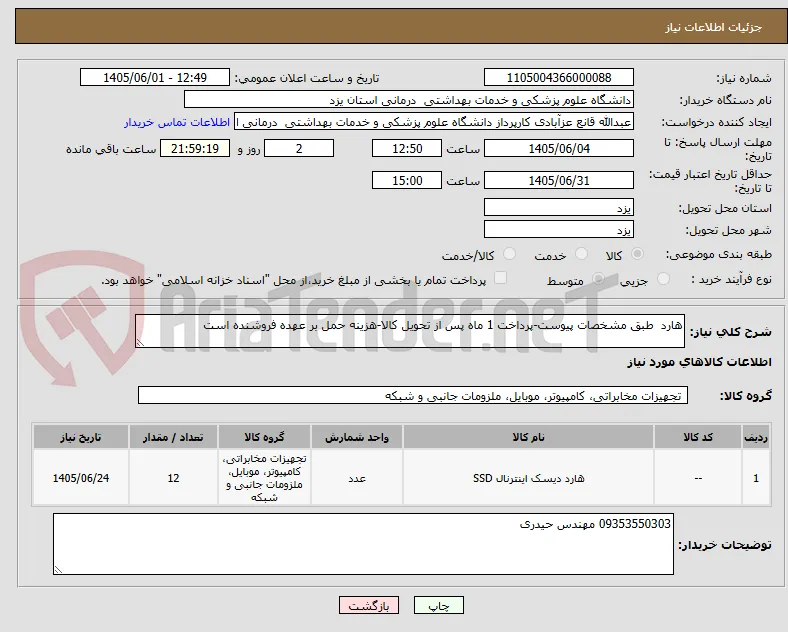Screen dimensions: 788x632
Task: Select the متوسط purchase type radio
Action: click(x=598, y=279)
